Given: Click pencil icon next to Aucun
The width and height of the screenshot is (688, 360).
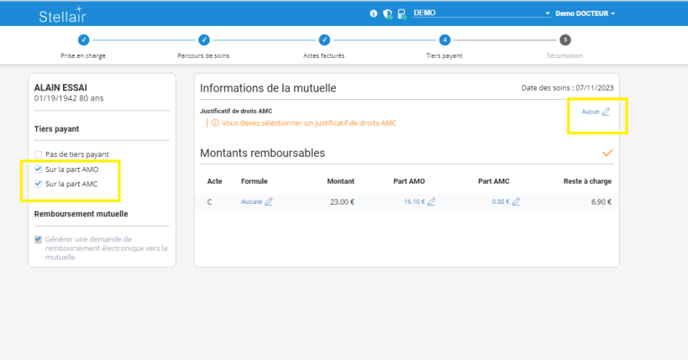Looking at the screenshot, I should 606,112.
